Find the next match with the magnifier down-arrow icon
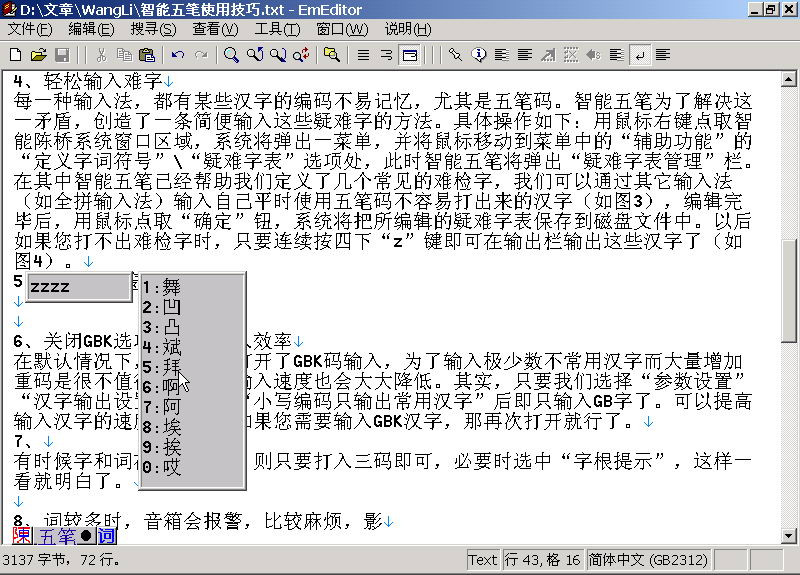800x575 pixels. tap(278, 55)
